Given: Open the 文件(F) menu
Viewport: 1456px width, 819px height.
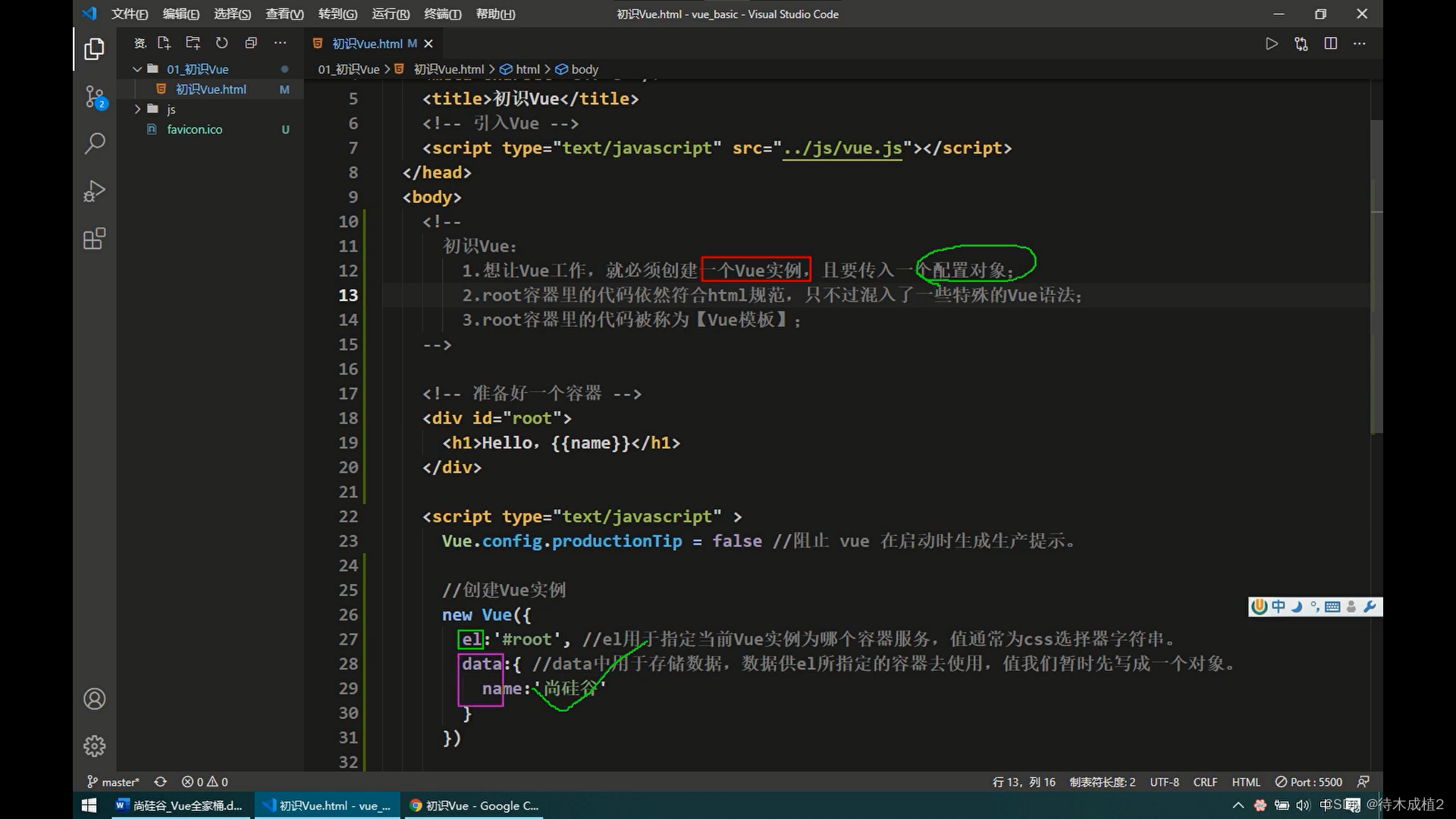Looking at the screenshot, I should pos(130,14).
